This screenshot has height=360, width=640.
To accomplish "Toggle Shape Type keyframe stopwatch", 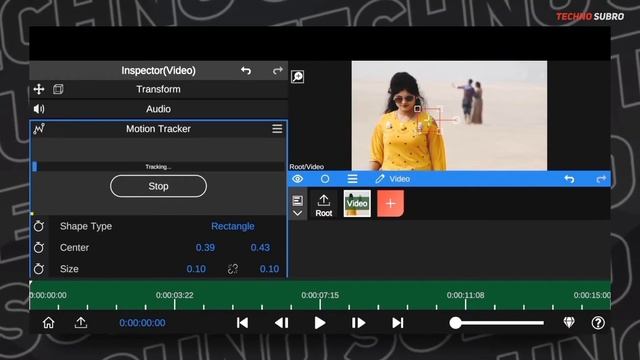I will point(39,226).
